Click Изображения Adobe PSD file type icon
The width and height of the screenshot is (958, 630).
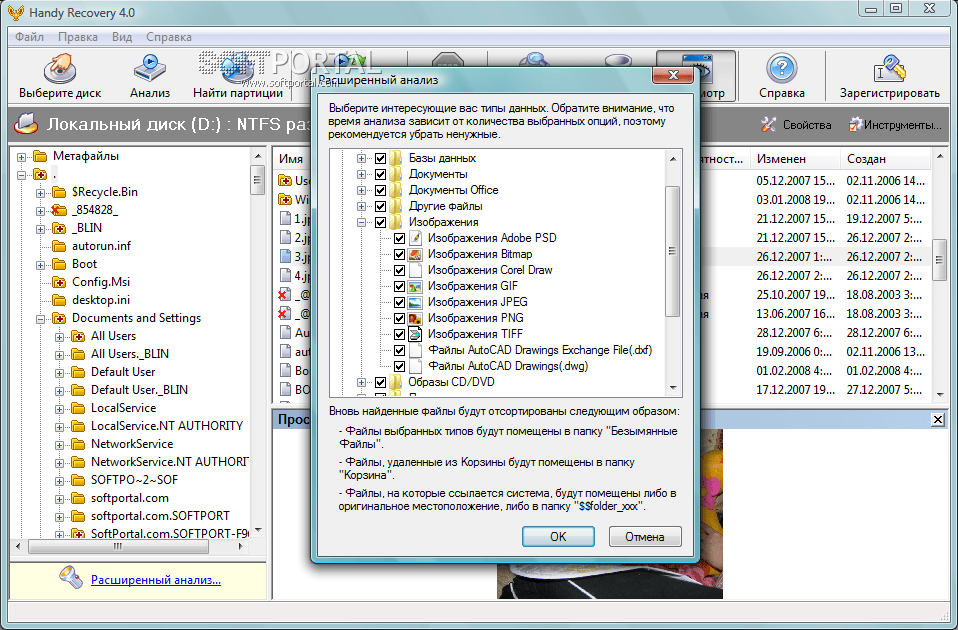415,238
